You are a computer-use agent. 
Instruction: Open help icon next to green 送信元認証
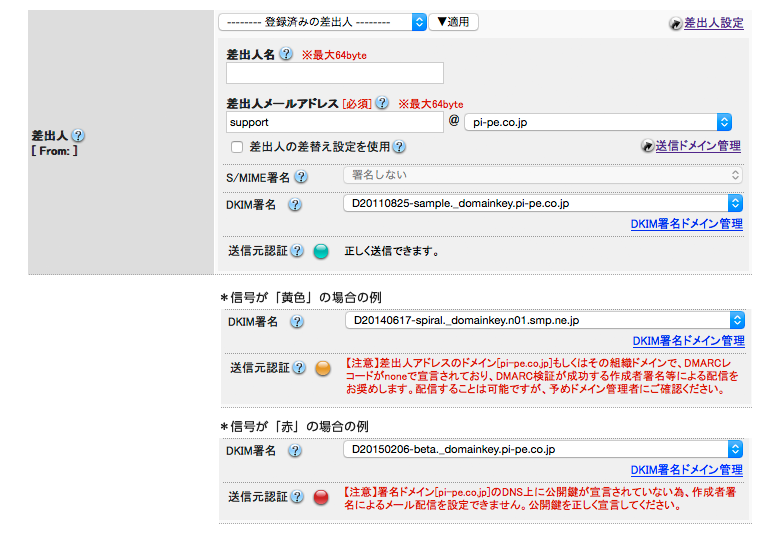click(x=297, y=251)
